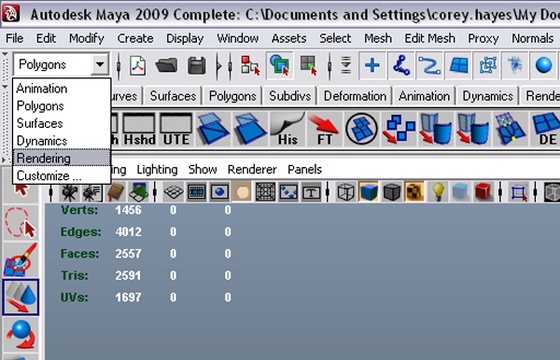The width and height of the screenshot is (560, 360).
Task: Click the Hshd shelf button
Action: pos(139,129)
